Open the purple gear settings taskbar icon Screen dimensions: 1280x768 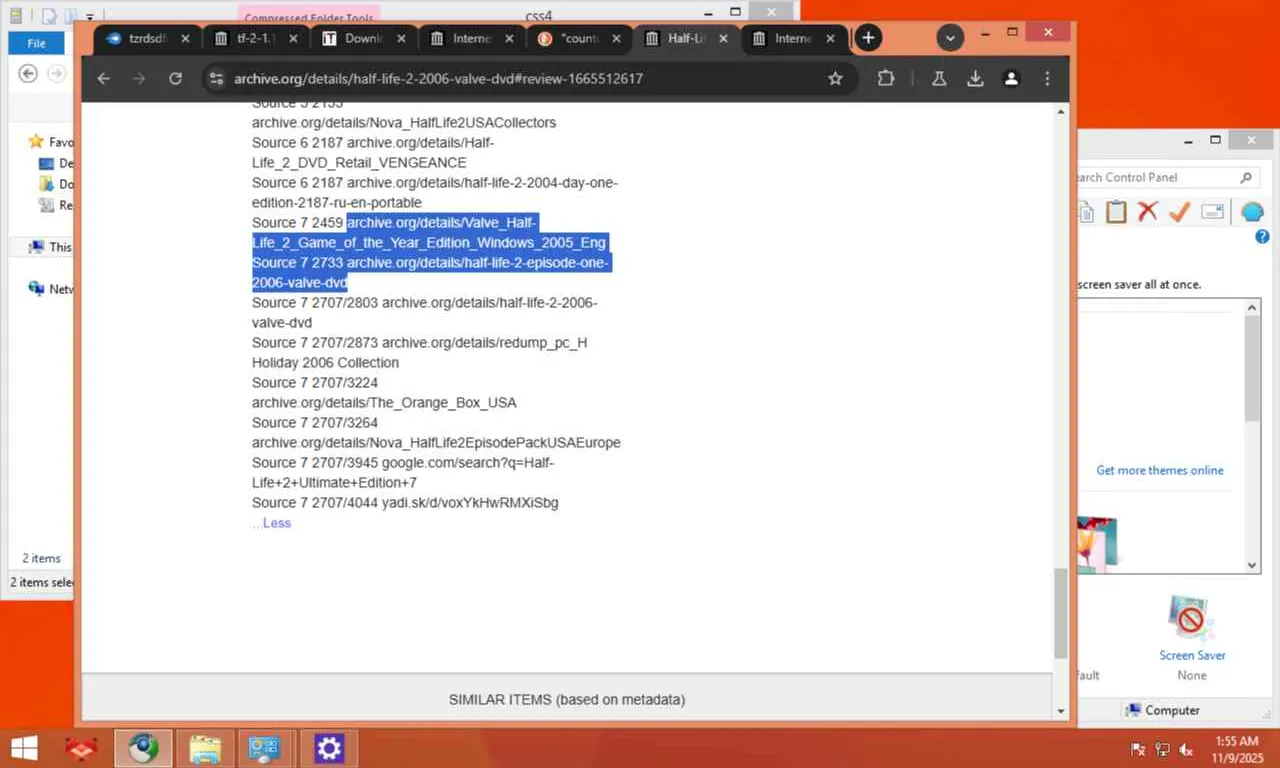(329, 748)
